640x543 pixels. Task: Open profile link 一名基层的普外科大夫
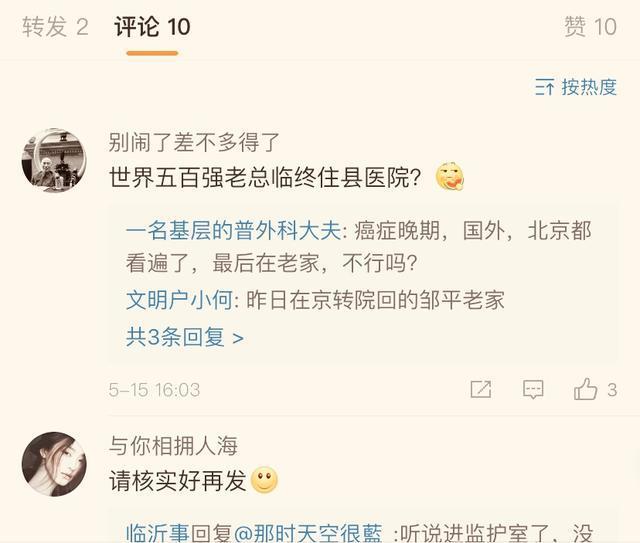(x=233, y=231)
